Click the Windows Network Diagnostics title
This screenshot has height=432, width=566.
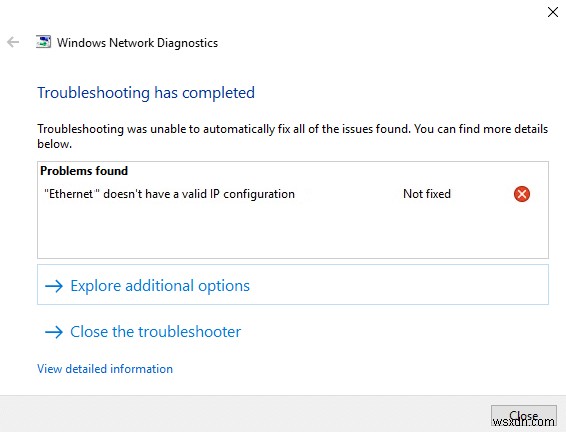[x=138, y=43]
